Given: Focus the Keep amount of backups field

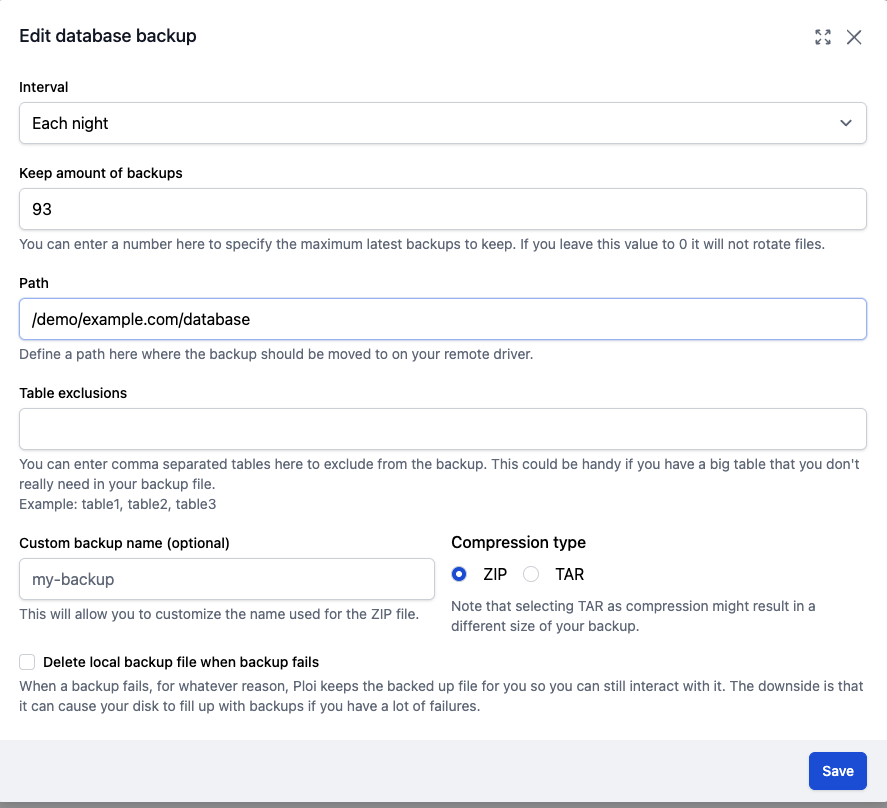Looking at the screenshot, I should point(442,209).
